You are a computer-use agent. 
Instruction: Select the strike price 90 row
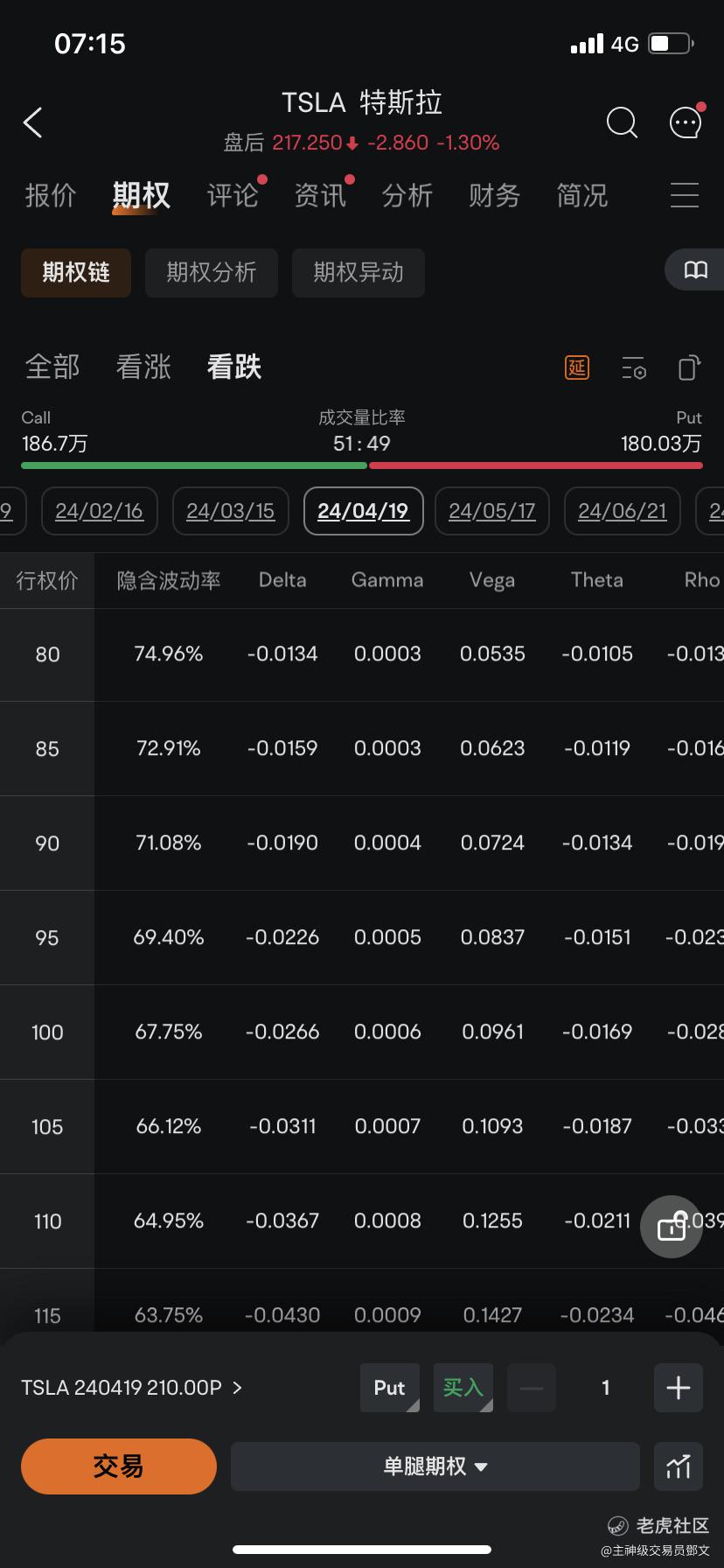pos(362,843)
